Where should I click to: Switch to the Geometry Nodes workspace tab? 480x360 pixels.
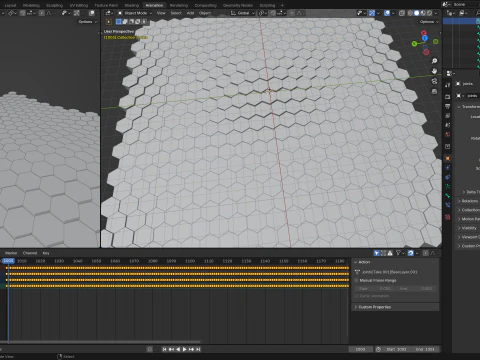click(238, 5)
